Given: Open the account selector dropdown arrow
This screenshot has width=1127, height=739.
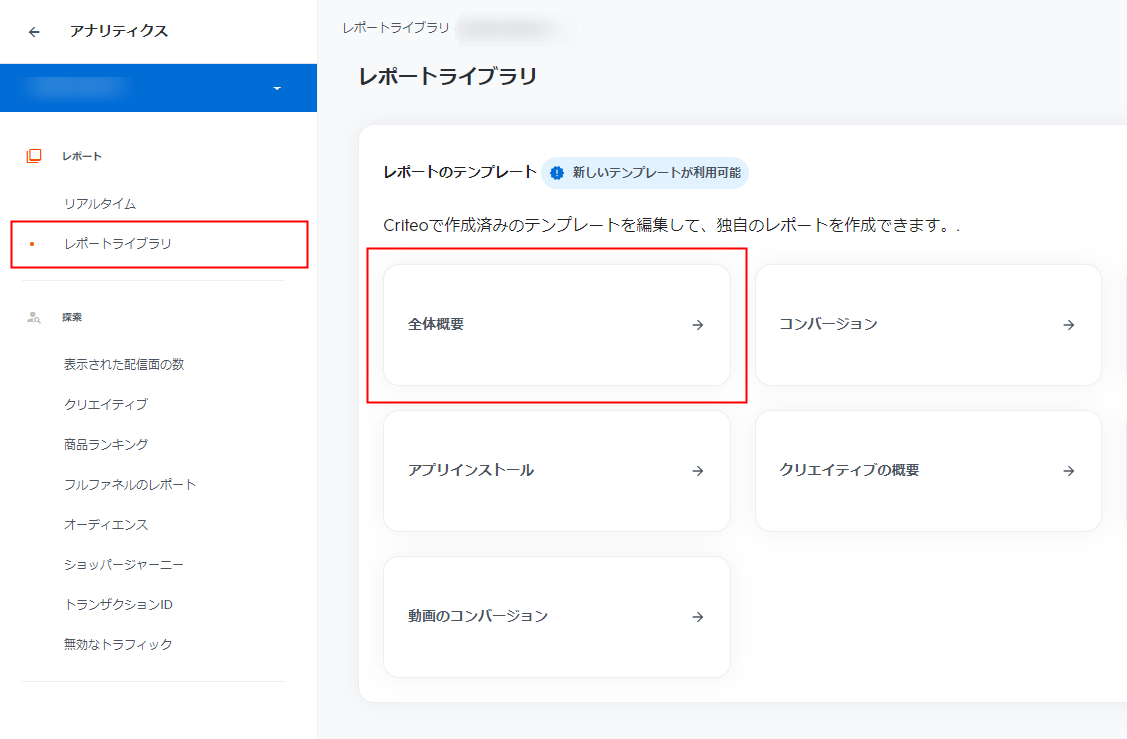Looking at the screenshot, I should click(277, 89).
